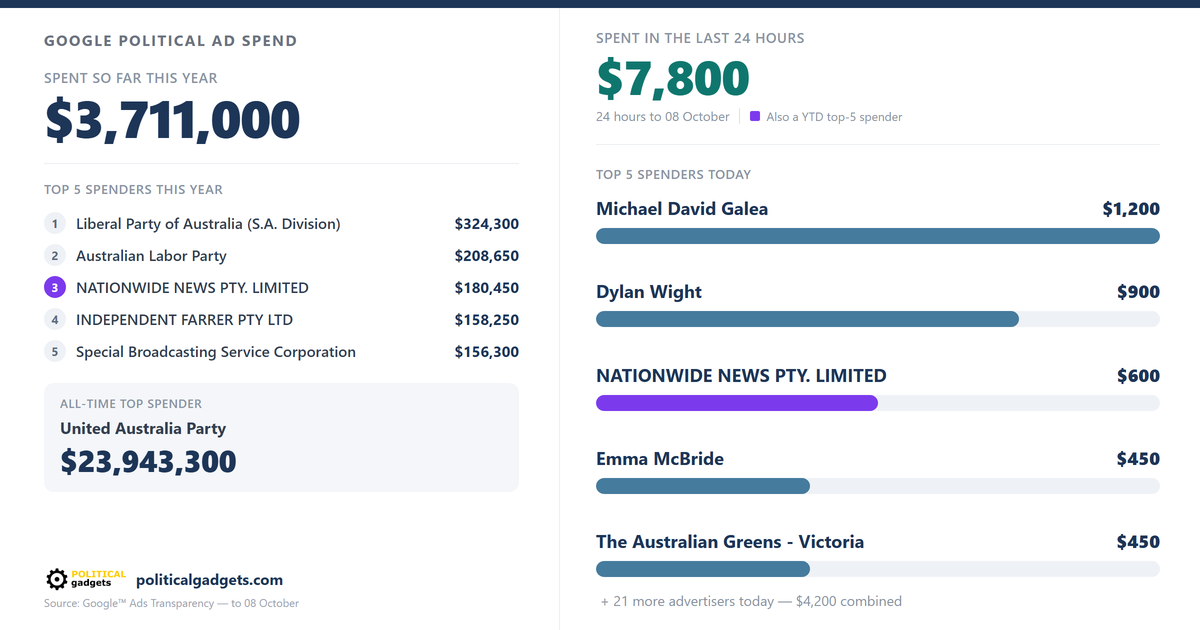
Task: Click the purple YTD top-5 legend square
Action: [x=755, y=116]
